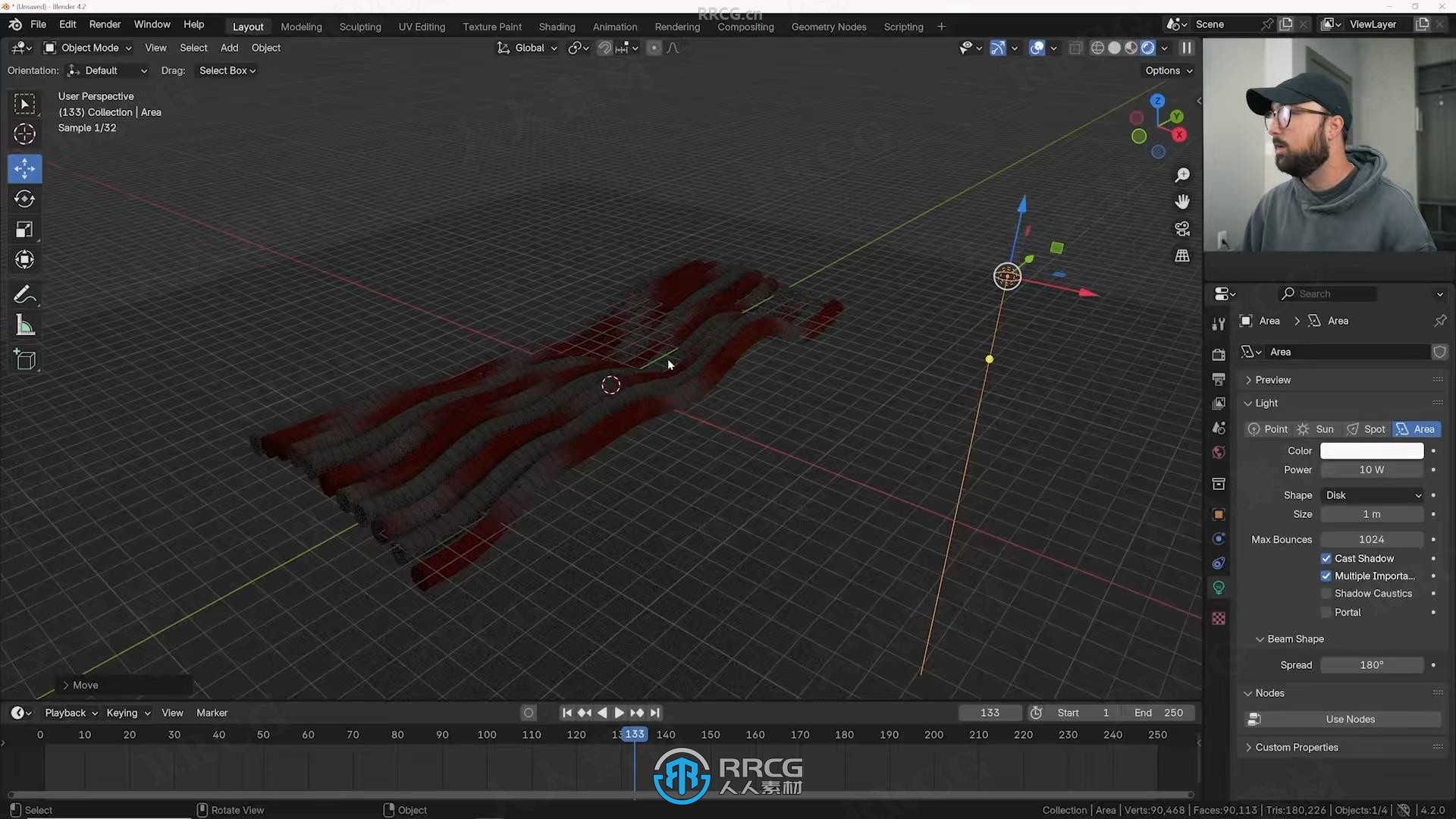Open the Tool properties tab

coord(1219,324)
